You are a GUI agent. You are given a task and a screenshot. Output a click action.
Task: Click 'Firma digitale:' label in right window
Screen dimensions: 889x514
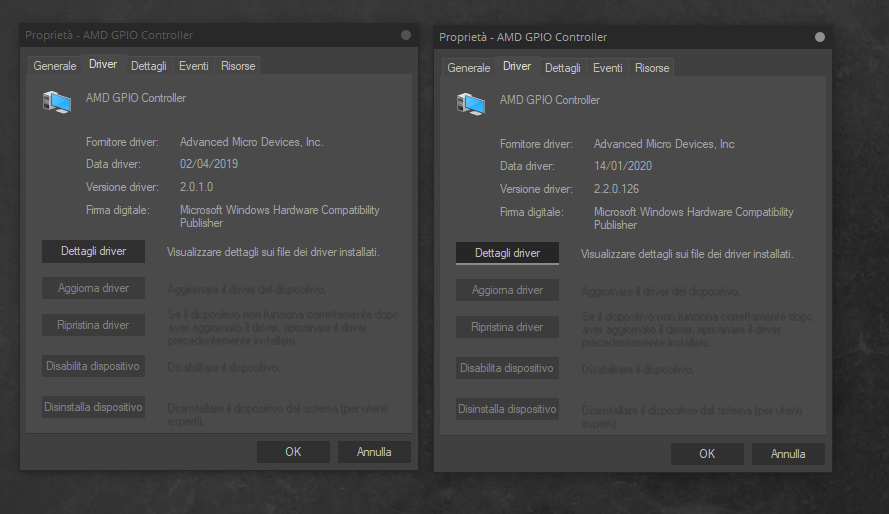pos(532,212)
